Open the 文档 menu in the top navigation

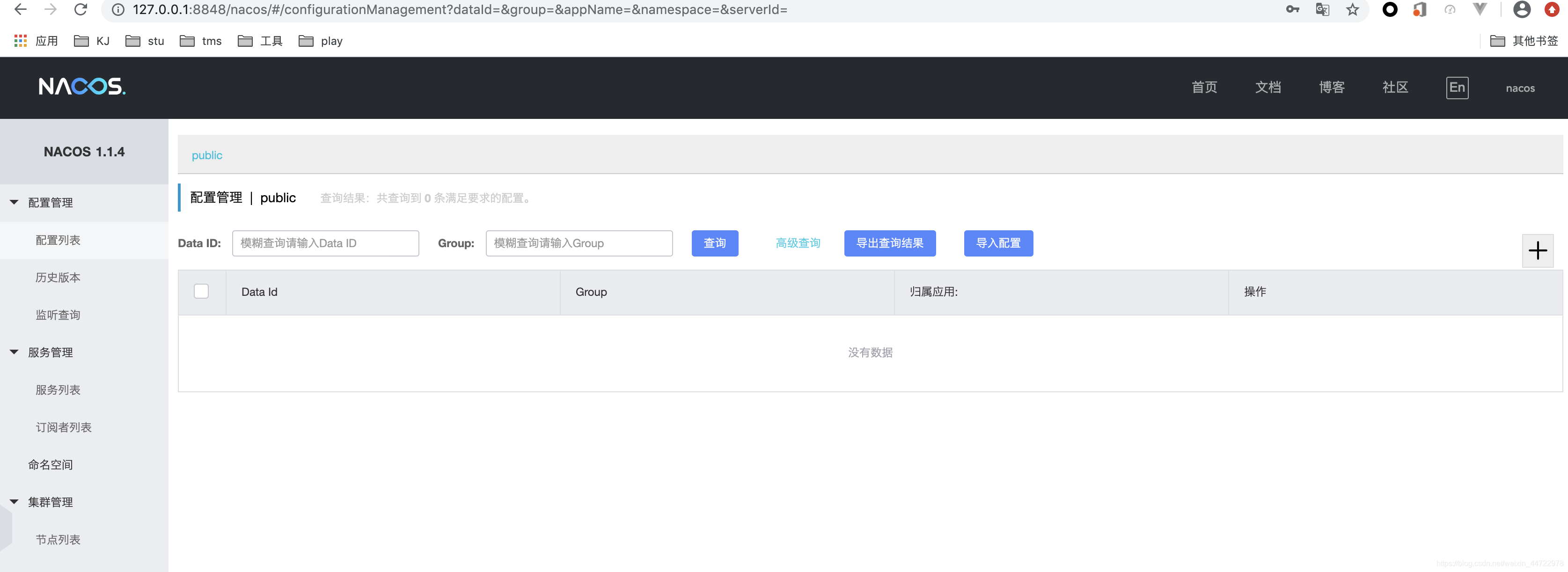[1268, 88]
